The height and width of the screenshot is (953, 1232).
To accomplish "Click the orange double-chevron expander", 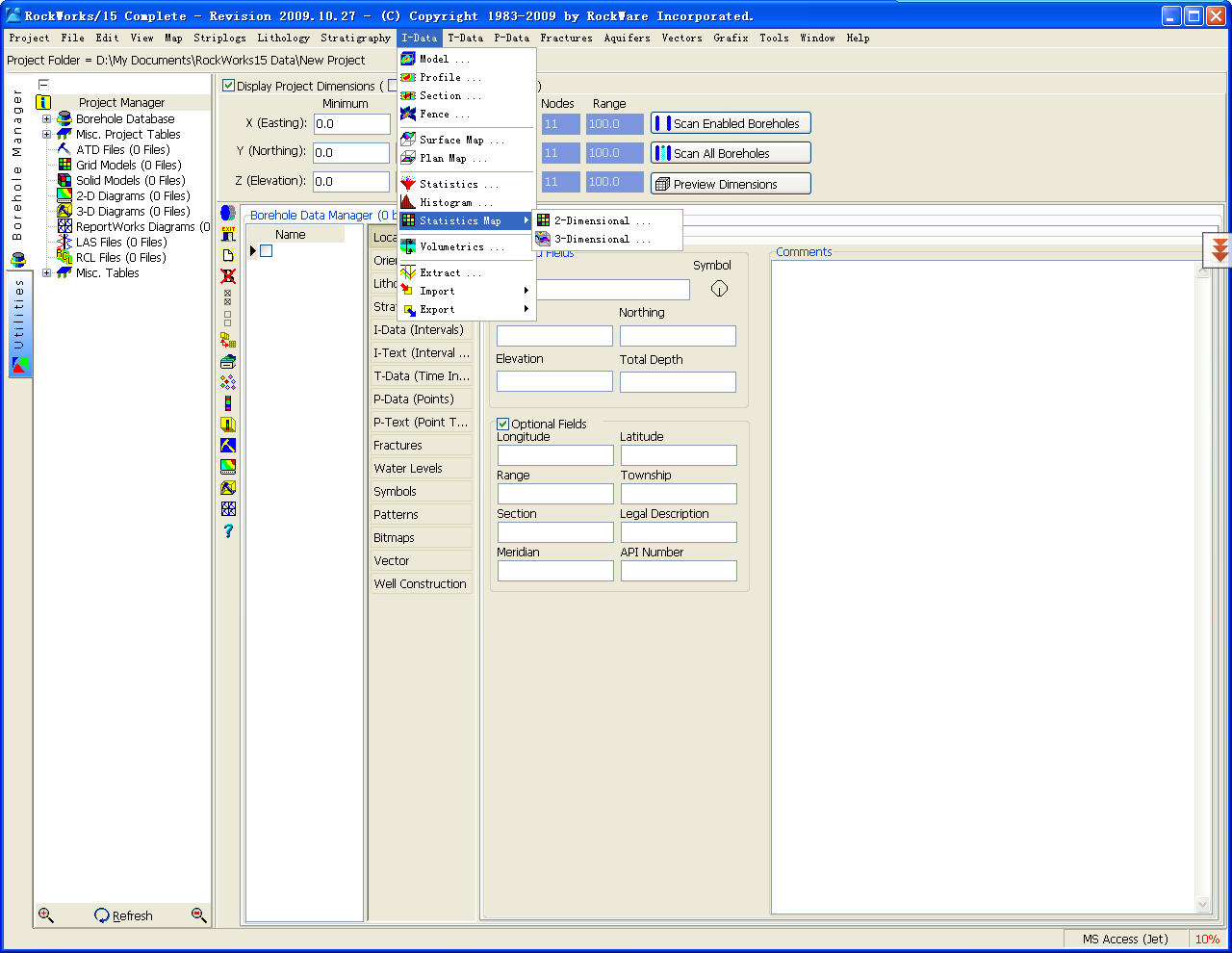I will click(1219, 250).
